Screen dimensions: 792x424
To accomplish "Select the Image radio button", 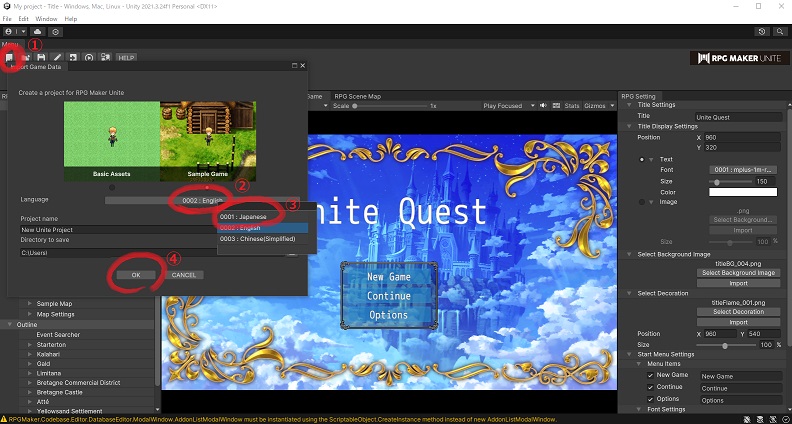I will 642,202.
